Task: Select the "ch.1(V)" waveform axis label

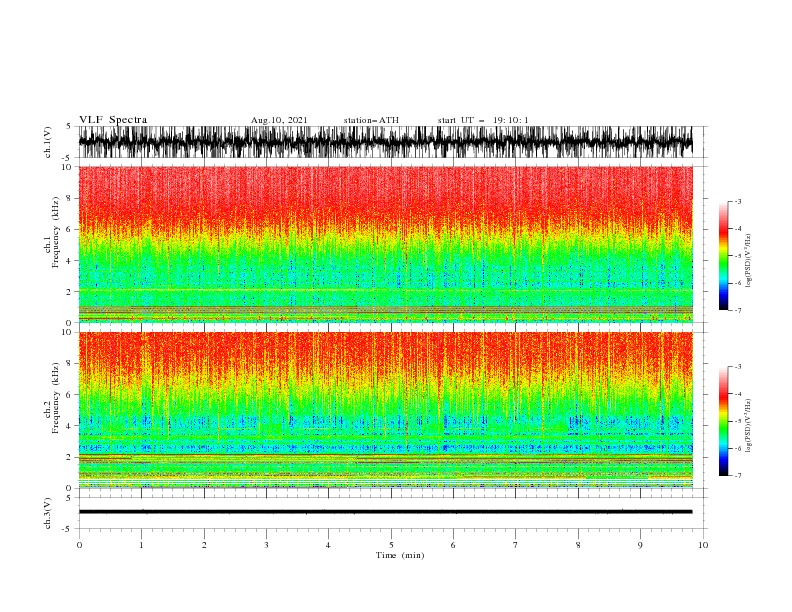Action: [48, 142]
